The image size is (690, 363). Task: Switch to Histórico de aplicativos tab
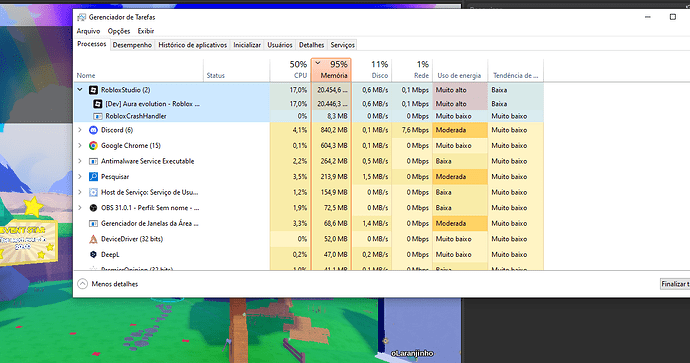point(193,45)
